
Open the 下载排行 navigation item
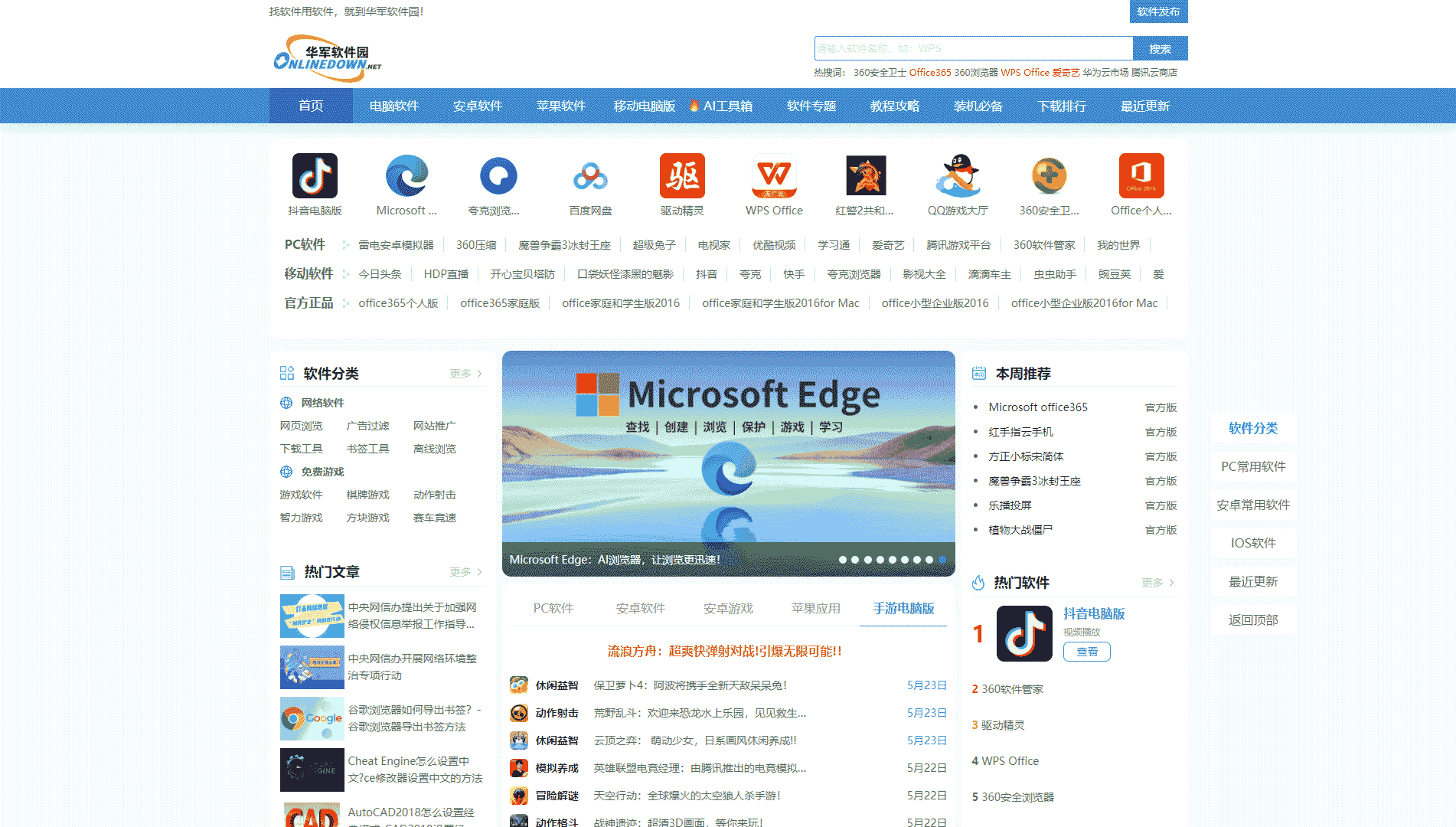[x=1062, y=106]
